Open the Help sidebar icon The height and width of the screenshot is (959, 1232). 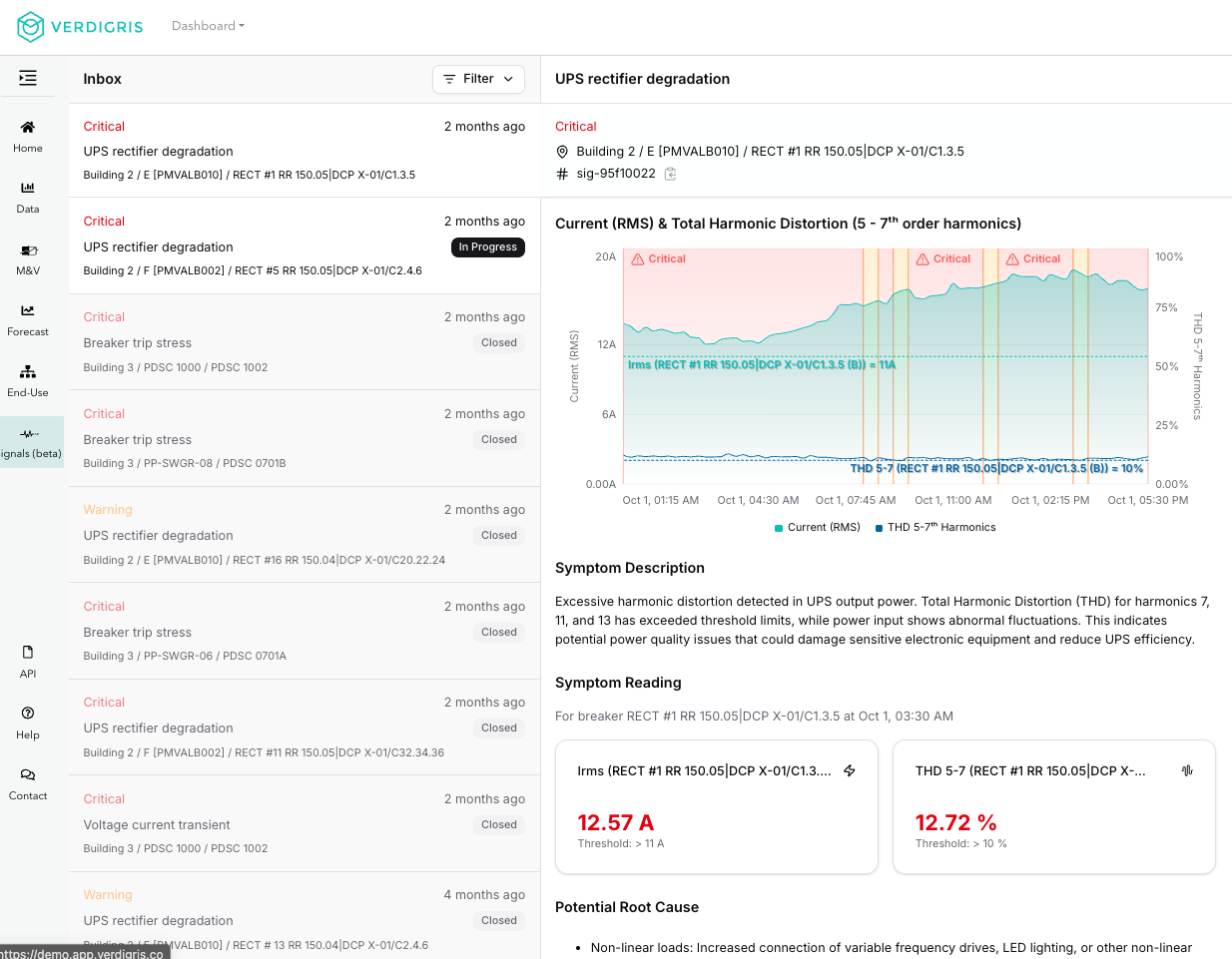[28, 713]
